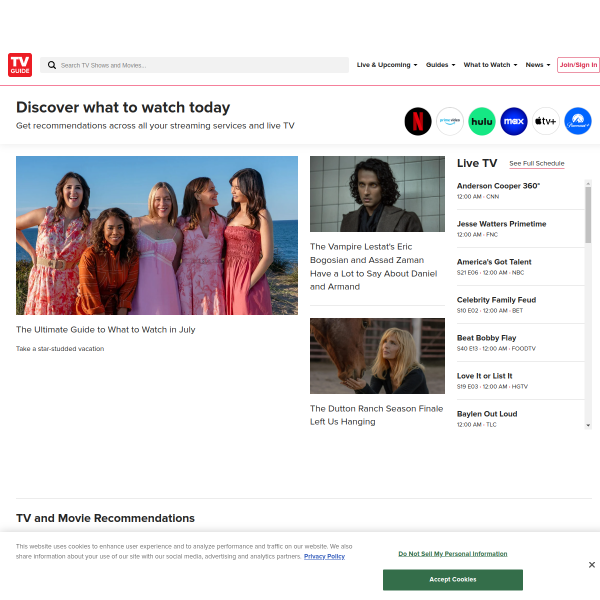The image size is (600, 600).
Task: Click the Live TV section heading
Action: (x=477, y=163)
